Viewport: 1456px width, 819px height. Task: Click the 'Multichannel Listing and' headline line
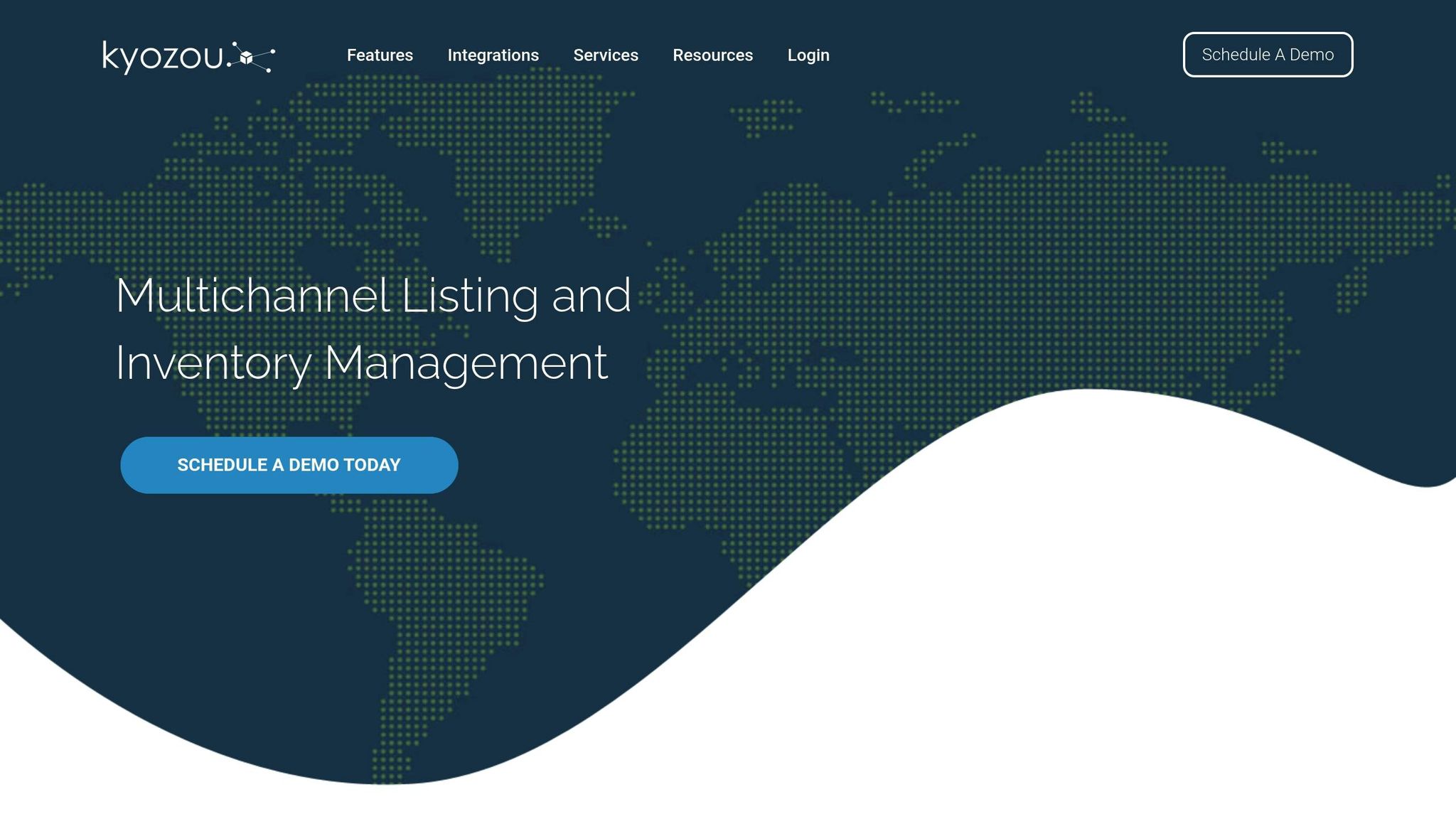373,296
